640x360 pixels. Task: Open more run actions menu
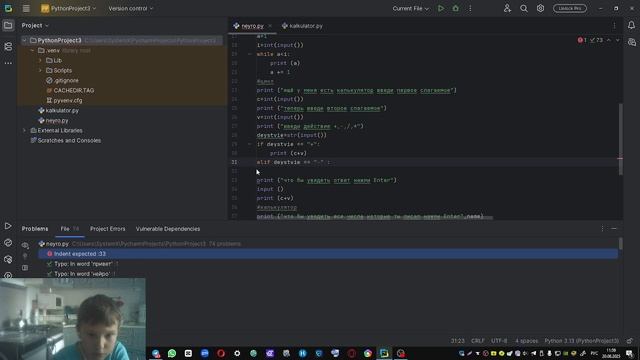pos(470,8)
